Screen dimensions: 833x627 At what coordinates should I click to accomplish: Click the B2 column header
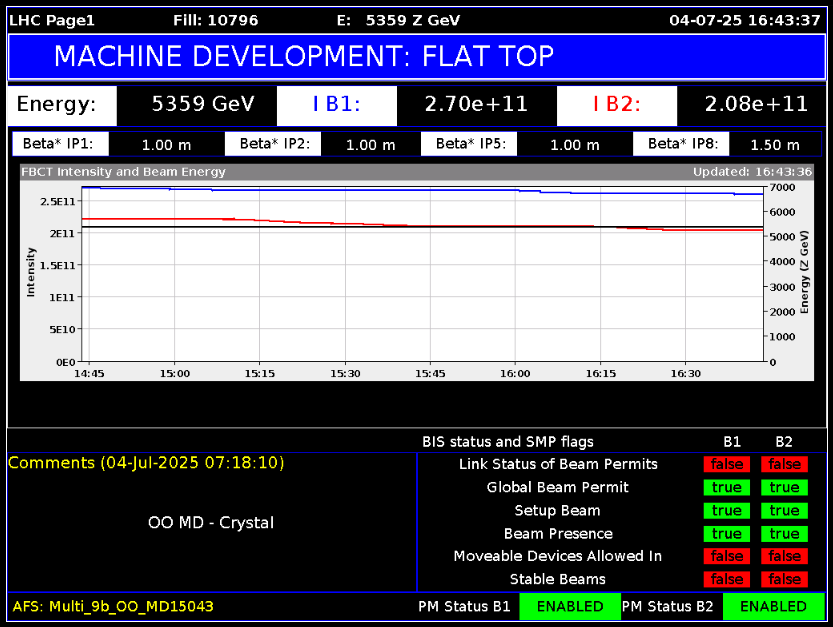tap(784, 442)
